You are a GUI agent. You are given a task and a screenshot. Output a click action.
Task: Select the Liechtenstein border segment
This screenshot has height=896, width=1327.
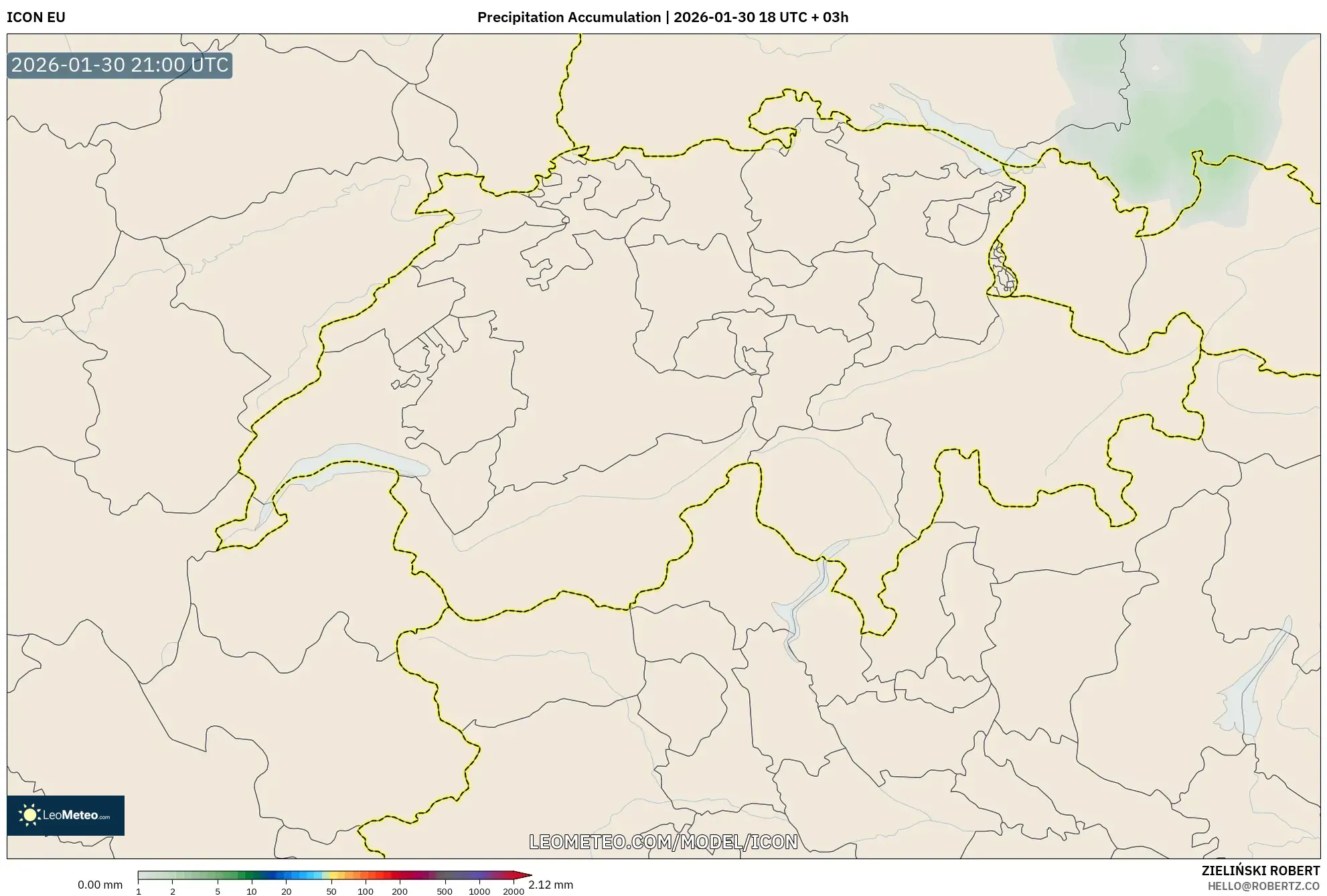1002,275
